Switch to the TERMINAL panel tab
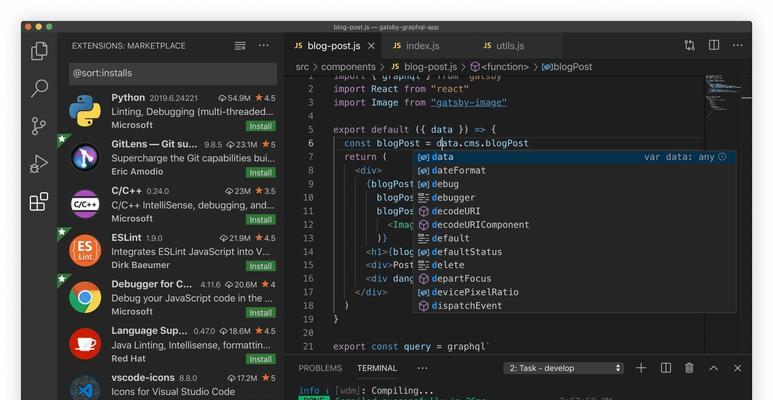 tap(377, 368)
